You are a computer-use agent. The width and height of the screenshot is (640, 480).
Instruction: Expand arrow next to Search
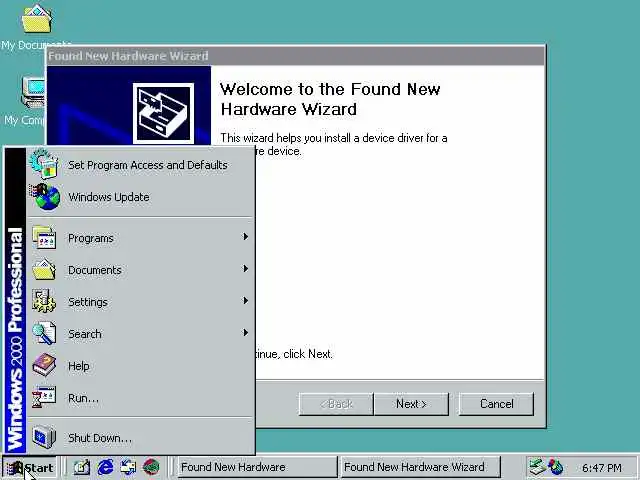[x=245, y=333]
